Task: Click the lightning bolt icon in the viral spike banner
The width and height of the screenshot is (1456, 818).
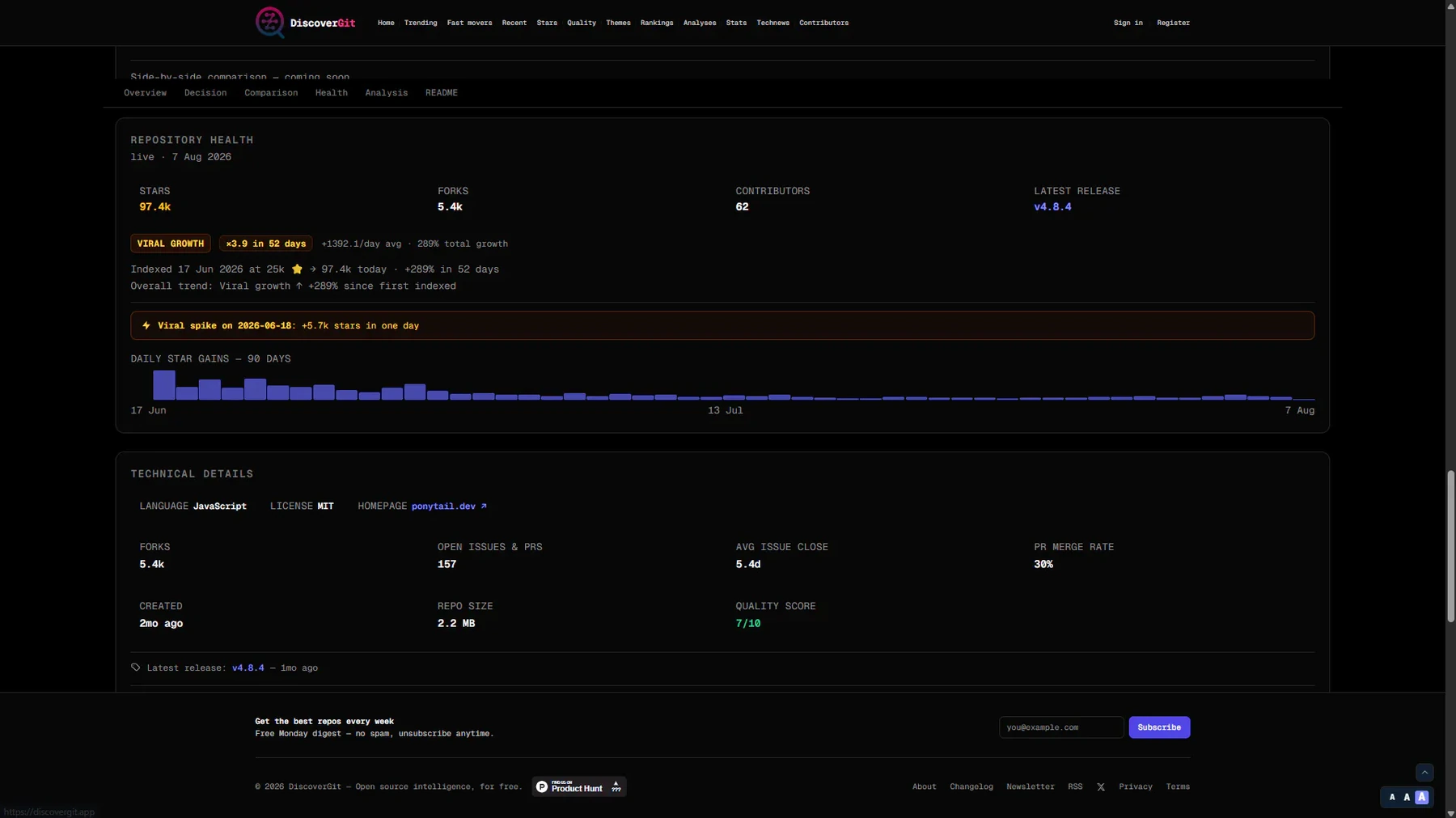Action: pyautogui.click(x=146, y=325)
